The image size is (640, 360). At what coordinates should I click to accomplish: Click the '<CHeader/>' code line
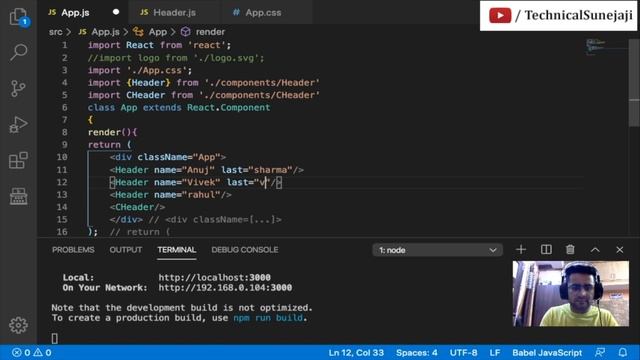(137, 207)
